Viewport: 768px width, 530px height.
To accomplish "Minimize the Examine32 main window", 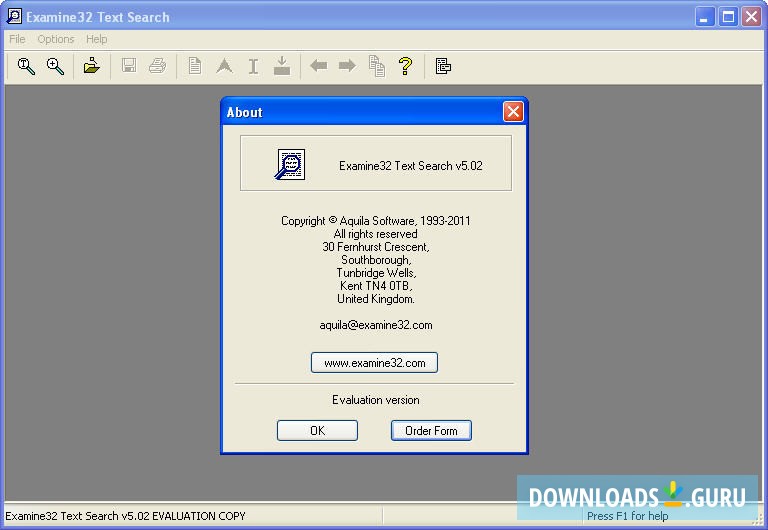I will (705, 17).
